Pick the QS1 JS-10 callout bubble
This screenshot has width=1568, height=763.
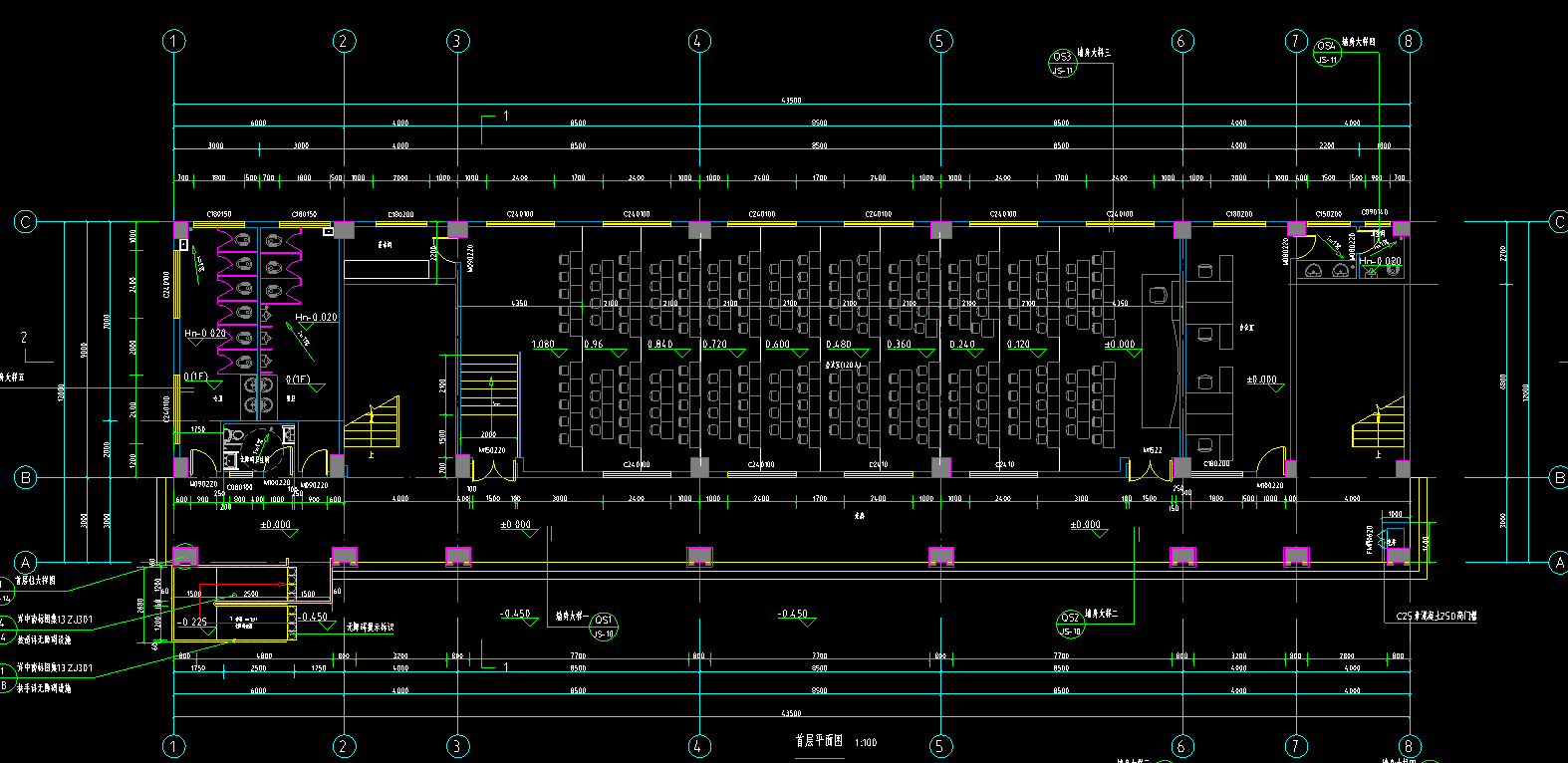pyautogui.click(x=604, y=627)
